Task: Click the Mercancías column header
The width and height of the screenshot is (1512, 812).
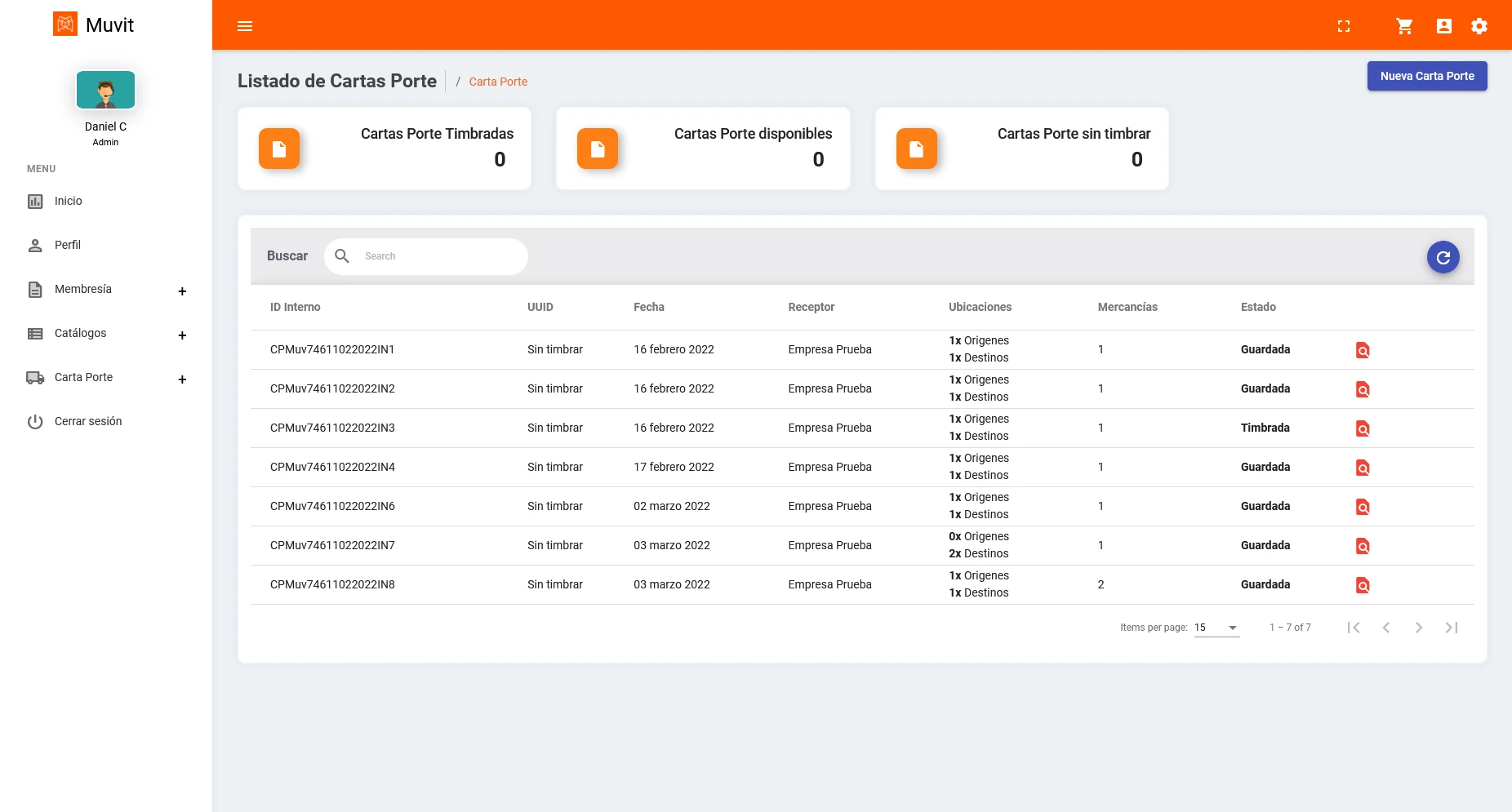Action: [x=1127, y=307]
